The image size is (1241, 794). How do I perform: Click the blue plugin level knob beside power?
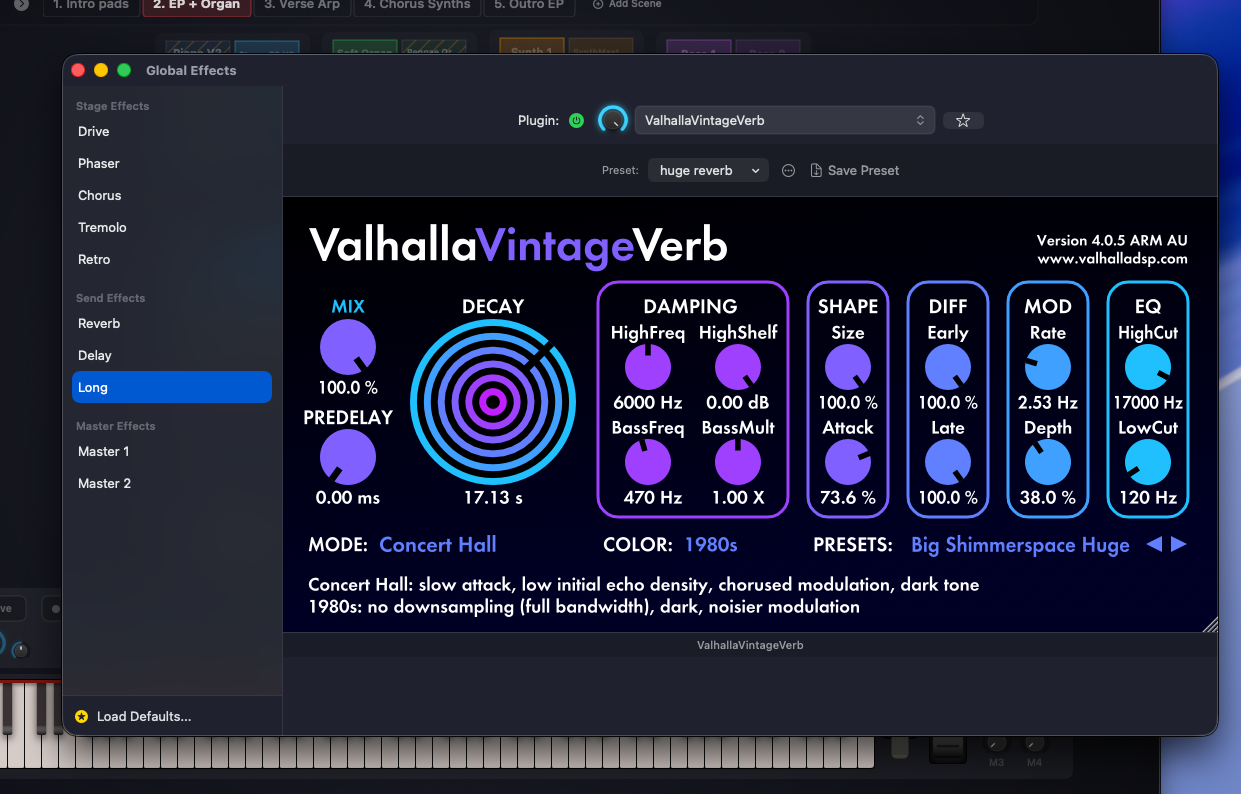click(612, 120)
